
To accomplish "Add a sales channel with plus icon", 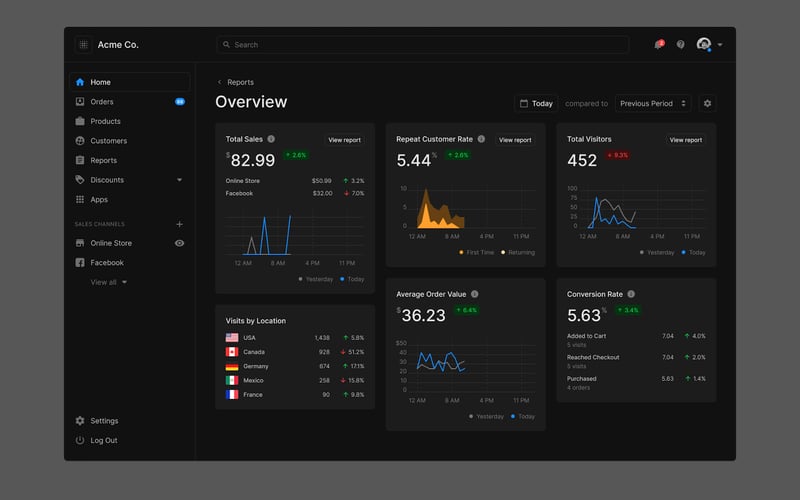I will click(x=180, y=224).
